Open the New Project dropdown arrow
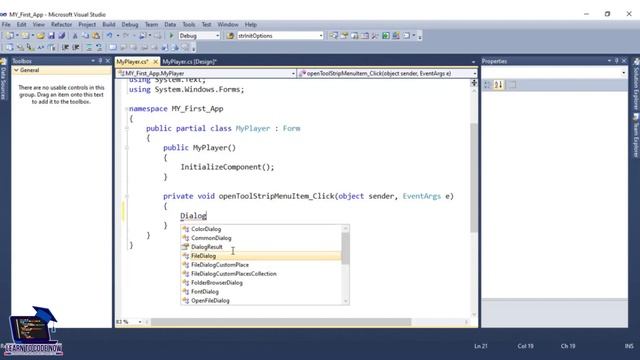The image size is (640, 360). pyautogui.click(x=17, y=36)
